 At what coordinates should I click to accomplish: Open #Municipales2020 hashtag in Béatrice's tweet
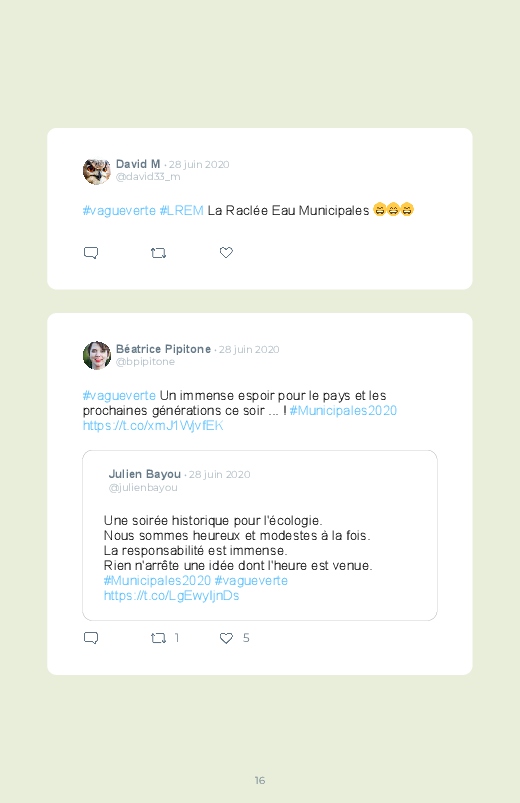(x=343, y=411)
